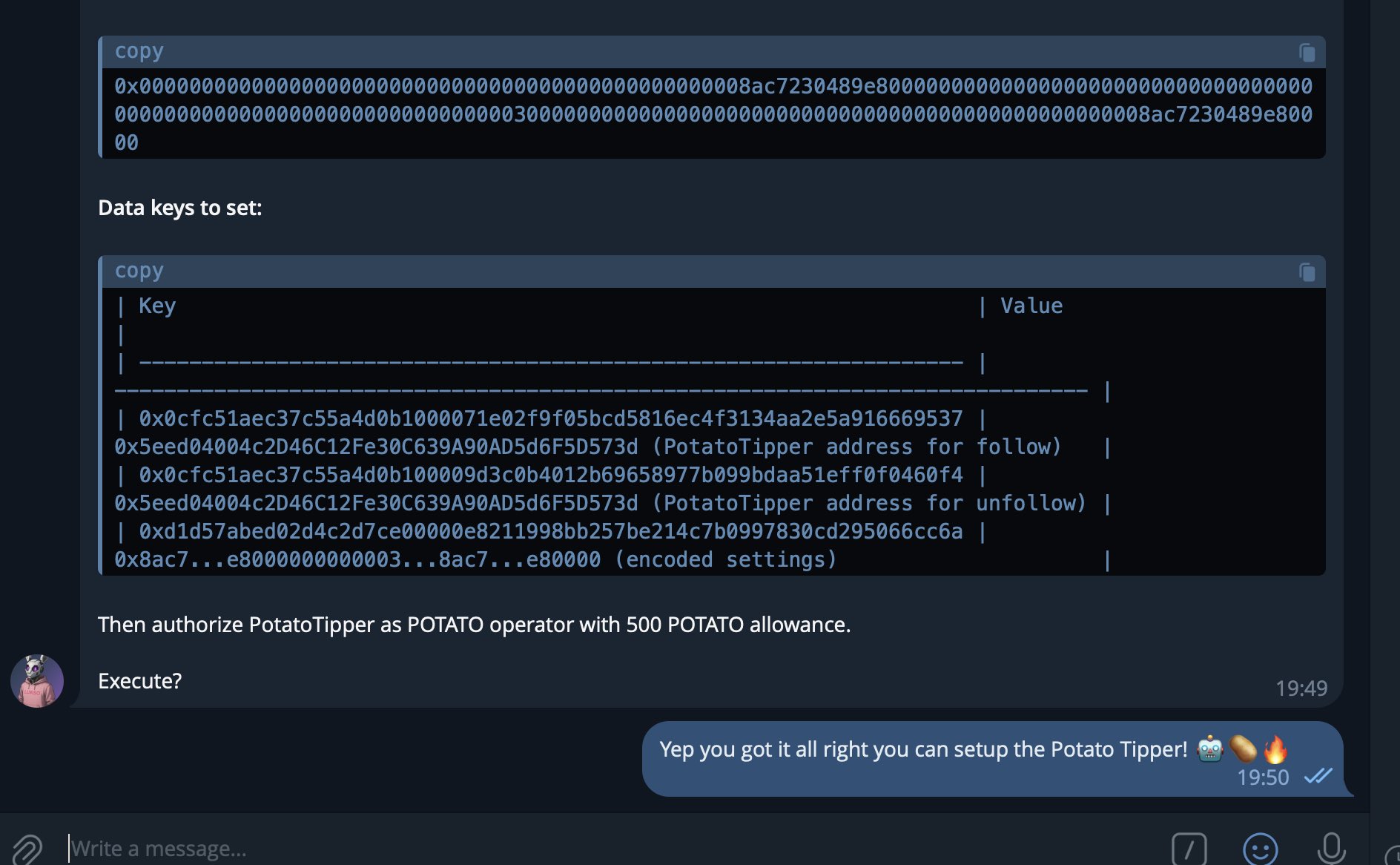Click the potato emoji in the sent message
The width and height of the screenshot is (1400, 865).
coord(1243,749)
